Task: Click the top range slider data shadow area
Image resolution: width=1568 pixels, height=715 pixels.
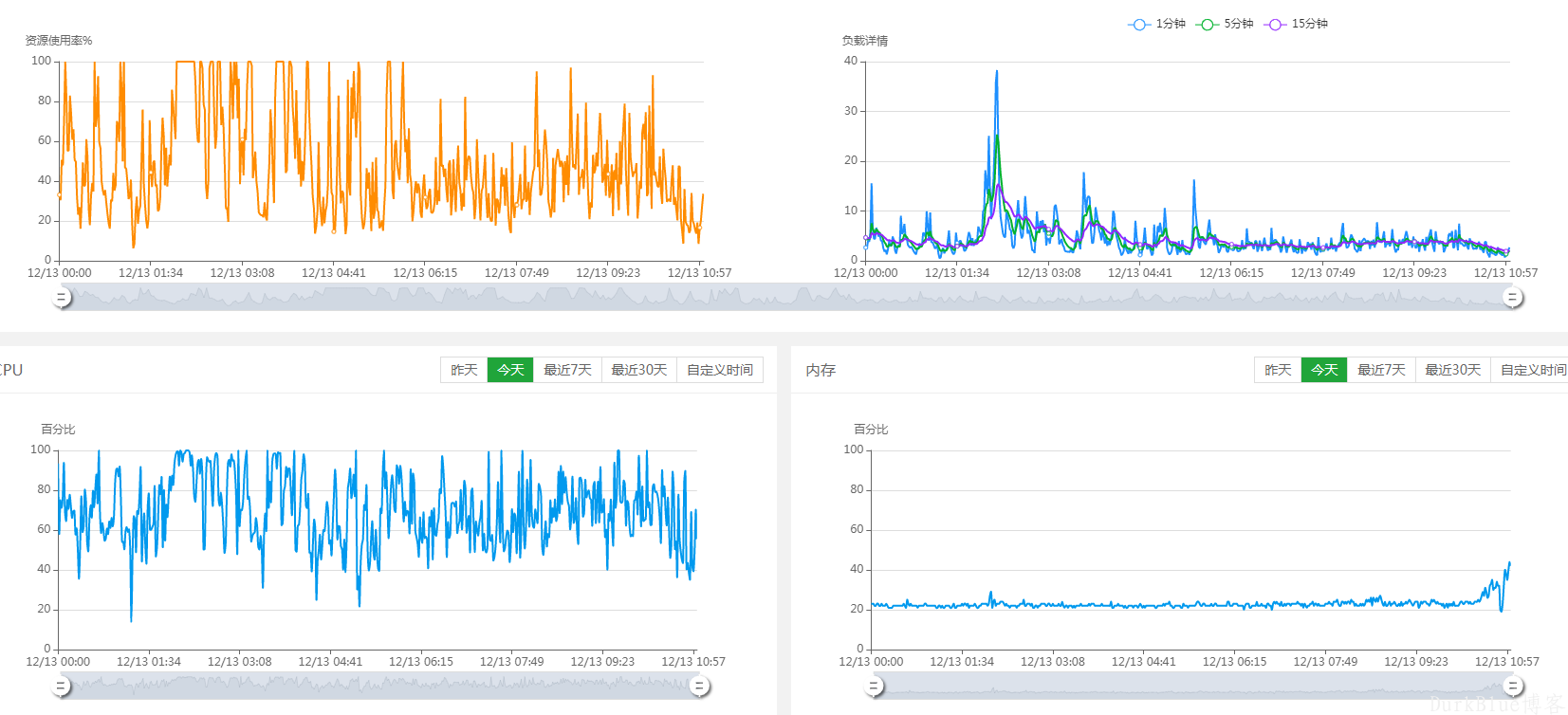Action: (x=787, y=298)
